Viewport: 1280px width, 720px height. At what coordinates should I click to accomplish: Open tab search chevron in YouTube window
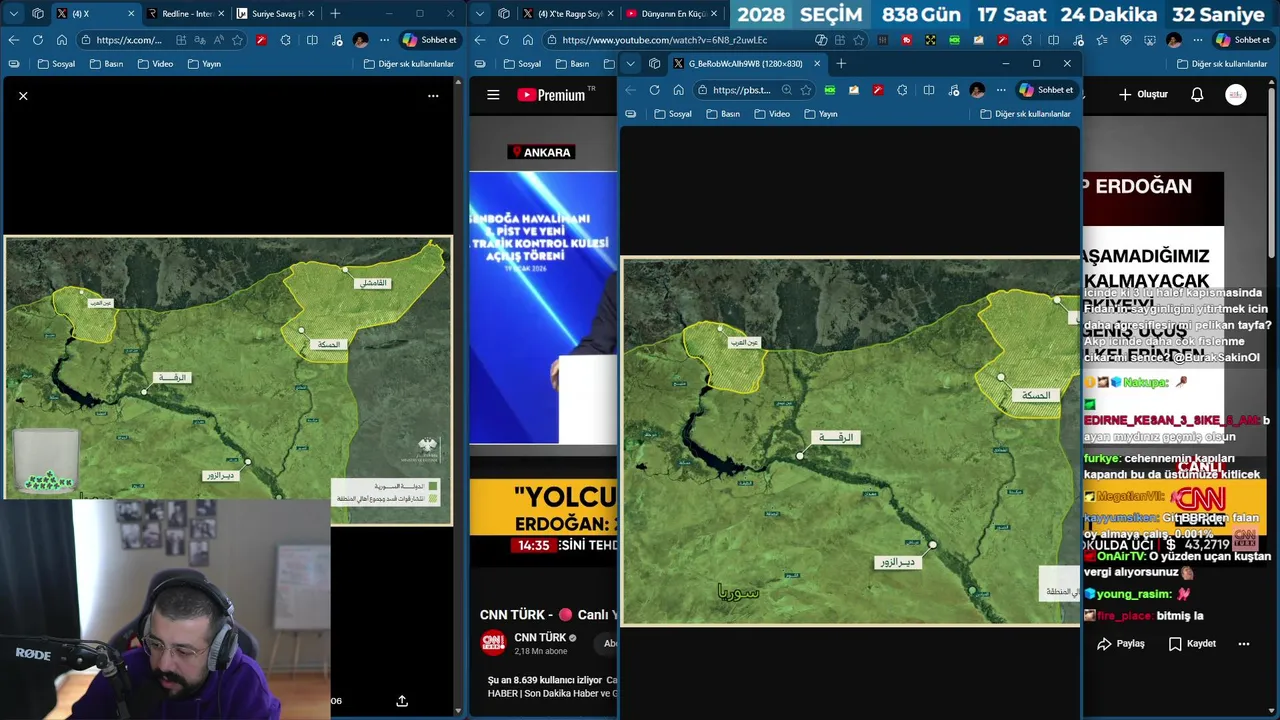pos(480,13)
